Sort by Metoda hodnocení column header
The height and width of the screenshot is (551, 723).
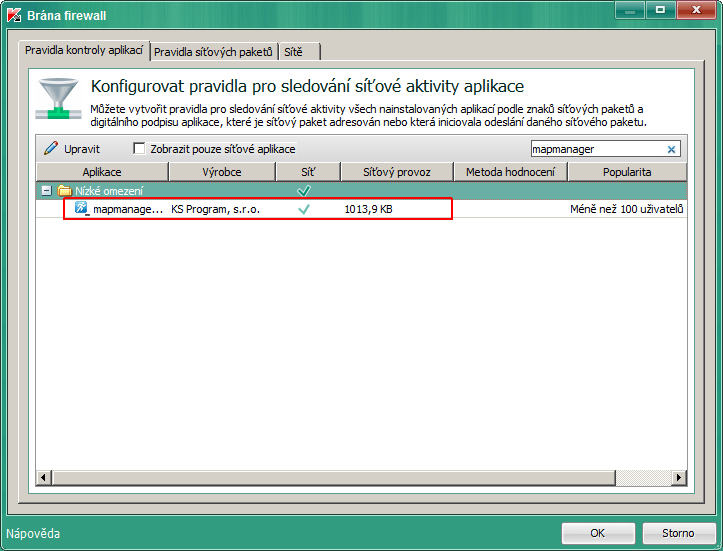pos(510,172)
